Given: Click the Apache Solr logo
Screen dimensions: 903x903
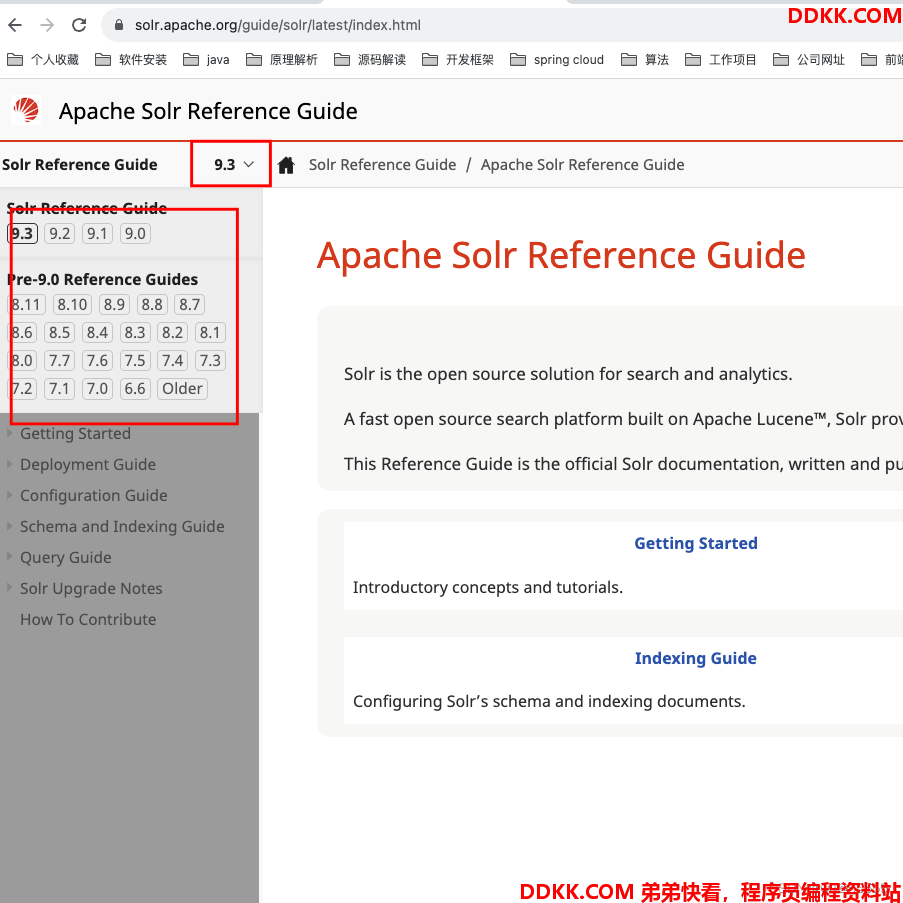Looking at the screenshot, I should coord(26,110).
